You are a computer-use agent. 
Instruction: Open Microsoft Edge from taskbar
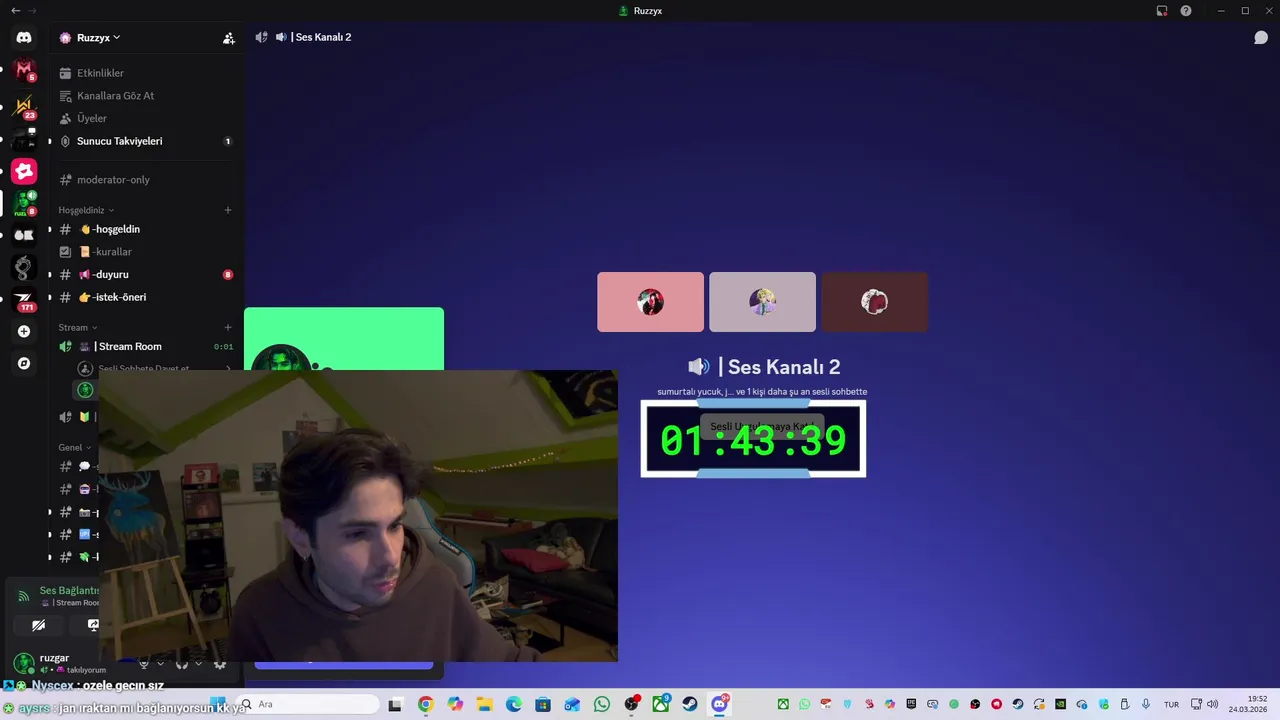point(513,705)
